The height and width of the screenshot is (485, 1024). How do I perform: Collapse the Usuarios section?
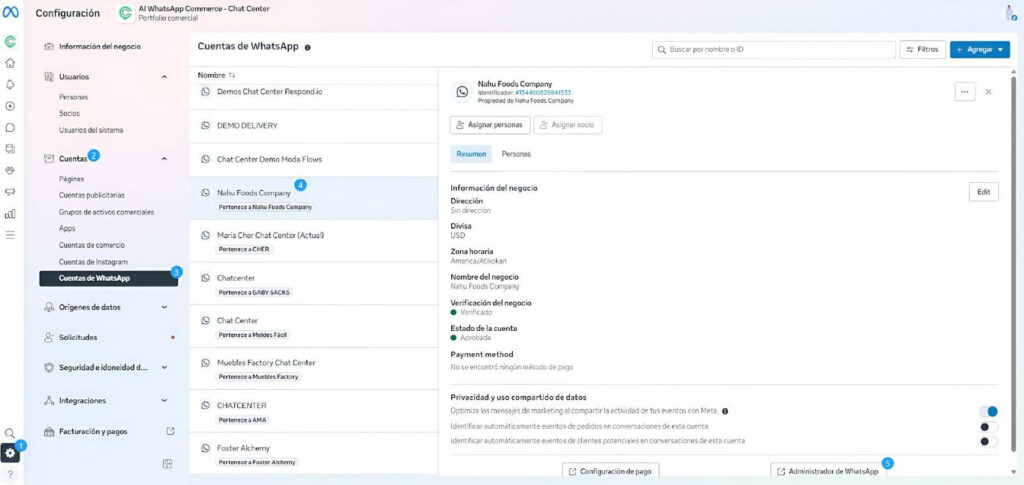point(164,76)
